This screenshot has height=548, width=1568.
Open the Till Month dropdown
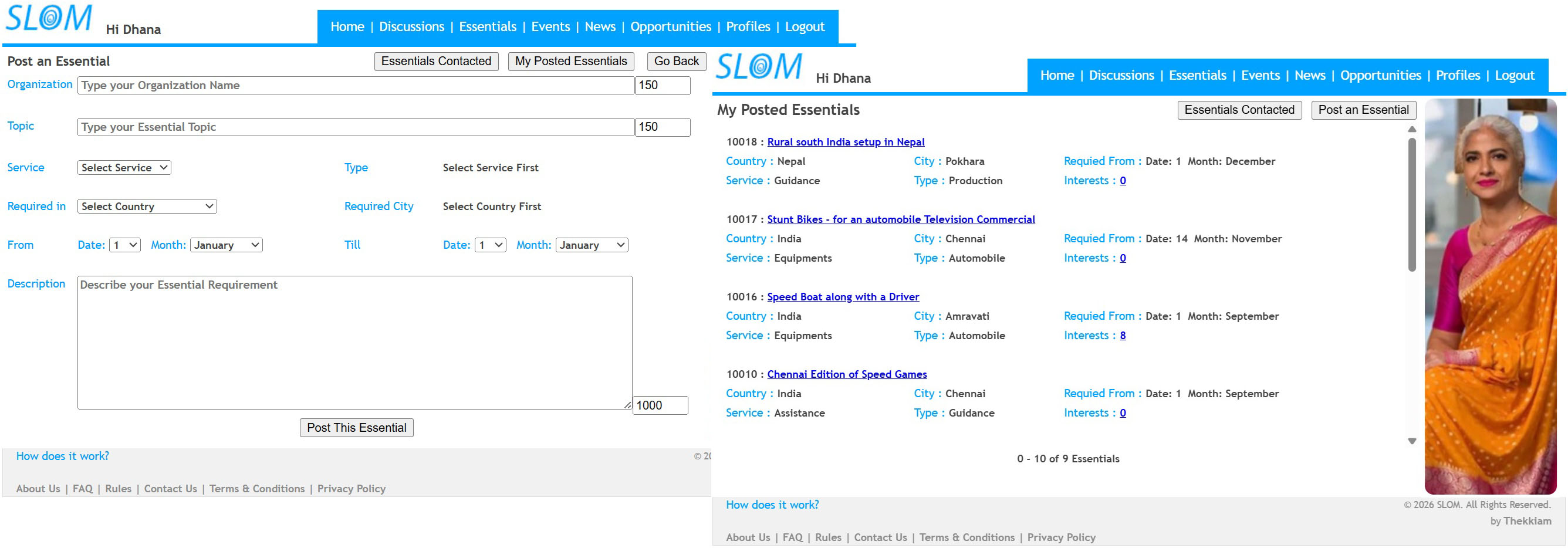coord(592,245)
